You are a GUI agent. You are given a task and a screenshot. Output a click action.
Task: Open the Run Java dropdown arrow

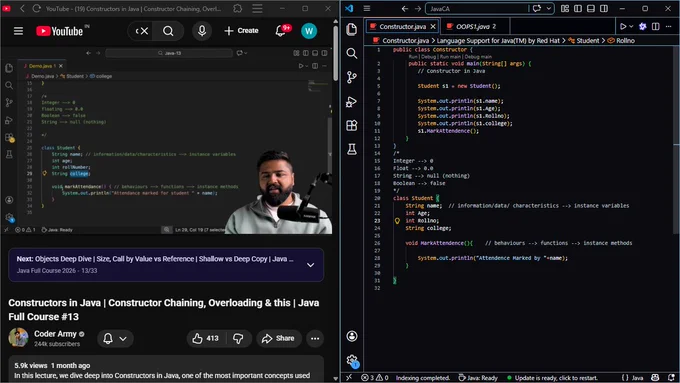631,26
